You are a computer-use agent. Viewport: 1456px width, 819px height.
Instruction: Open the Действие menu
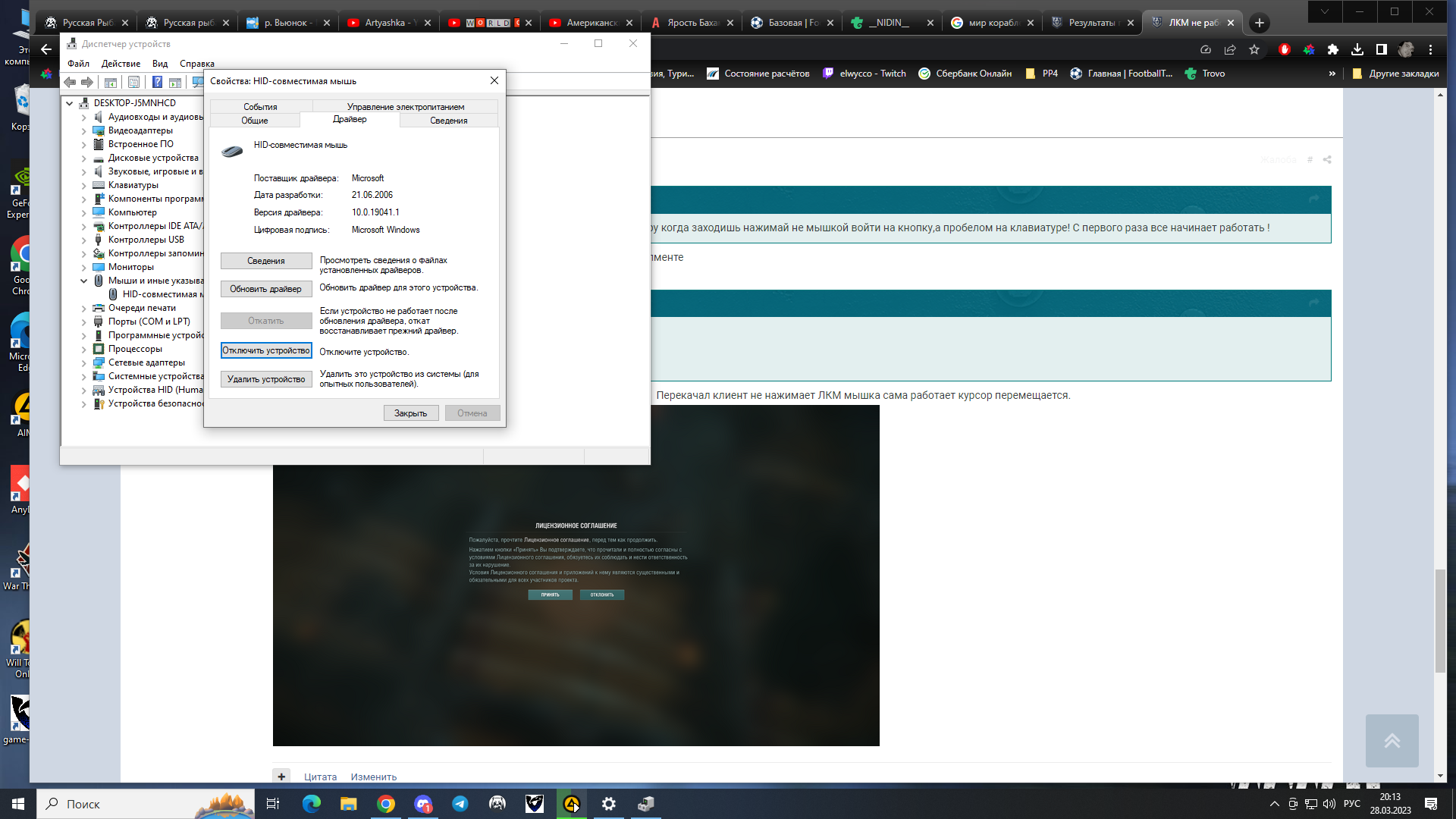(x=121, y=64)
